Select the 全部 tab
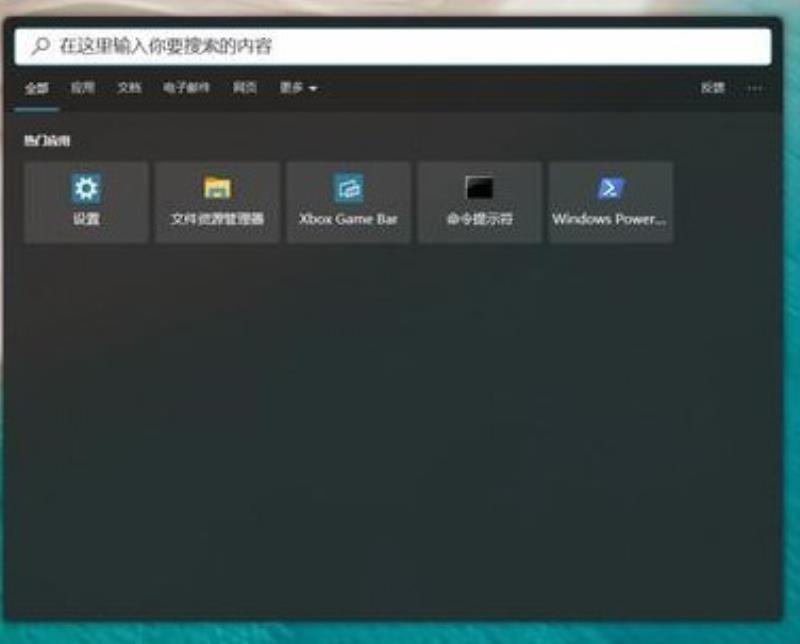Image resolution: width=800 pixels, height=644 pixels. [x=37, y=88]
